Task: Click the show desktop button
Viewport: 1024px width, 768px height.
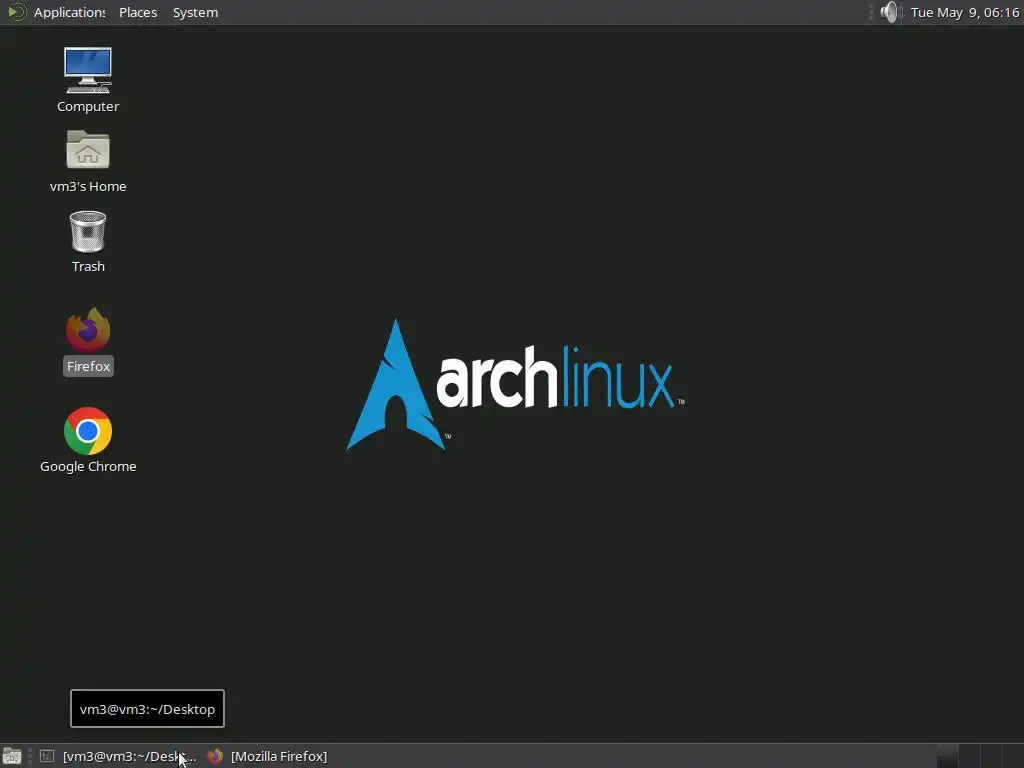Action: tap(12, 756)
